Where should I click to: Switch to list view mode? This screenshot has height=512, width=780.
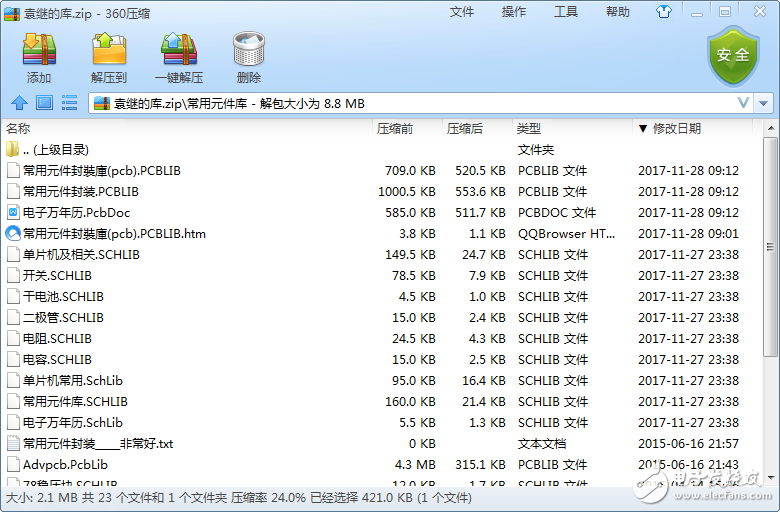pyautogui.click(x=69, y=103)
